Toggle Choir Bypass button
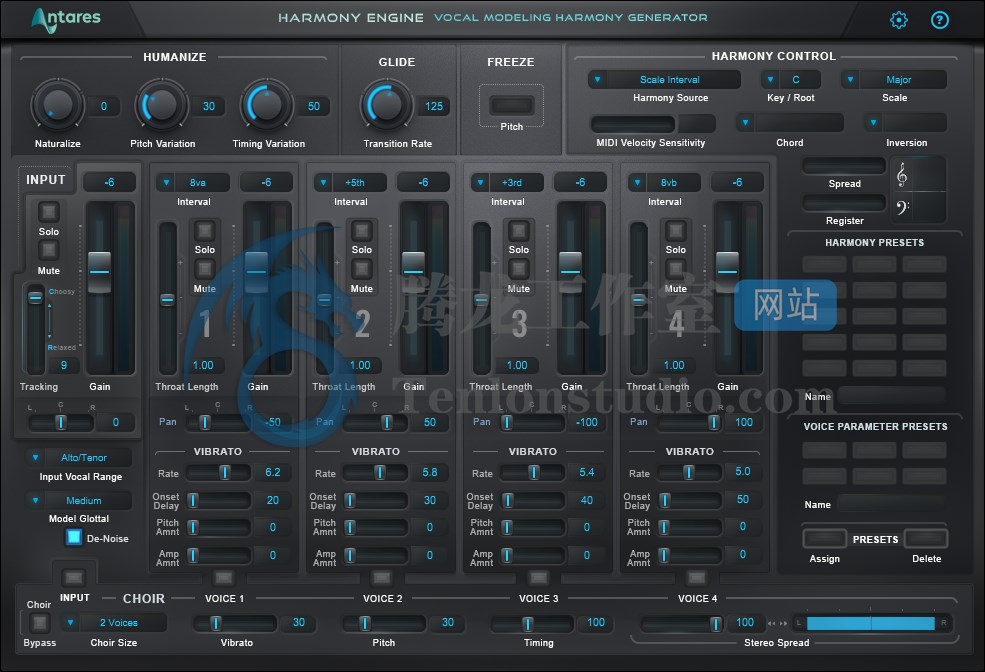The height and width of the screenshot is (672, 985). pos(40,623)
